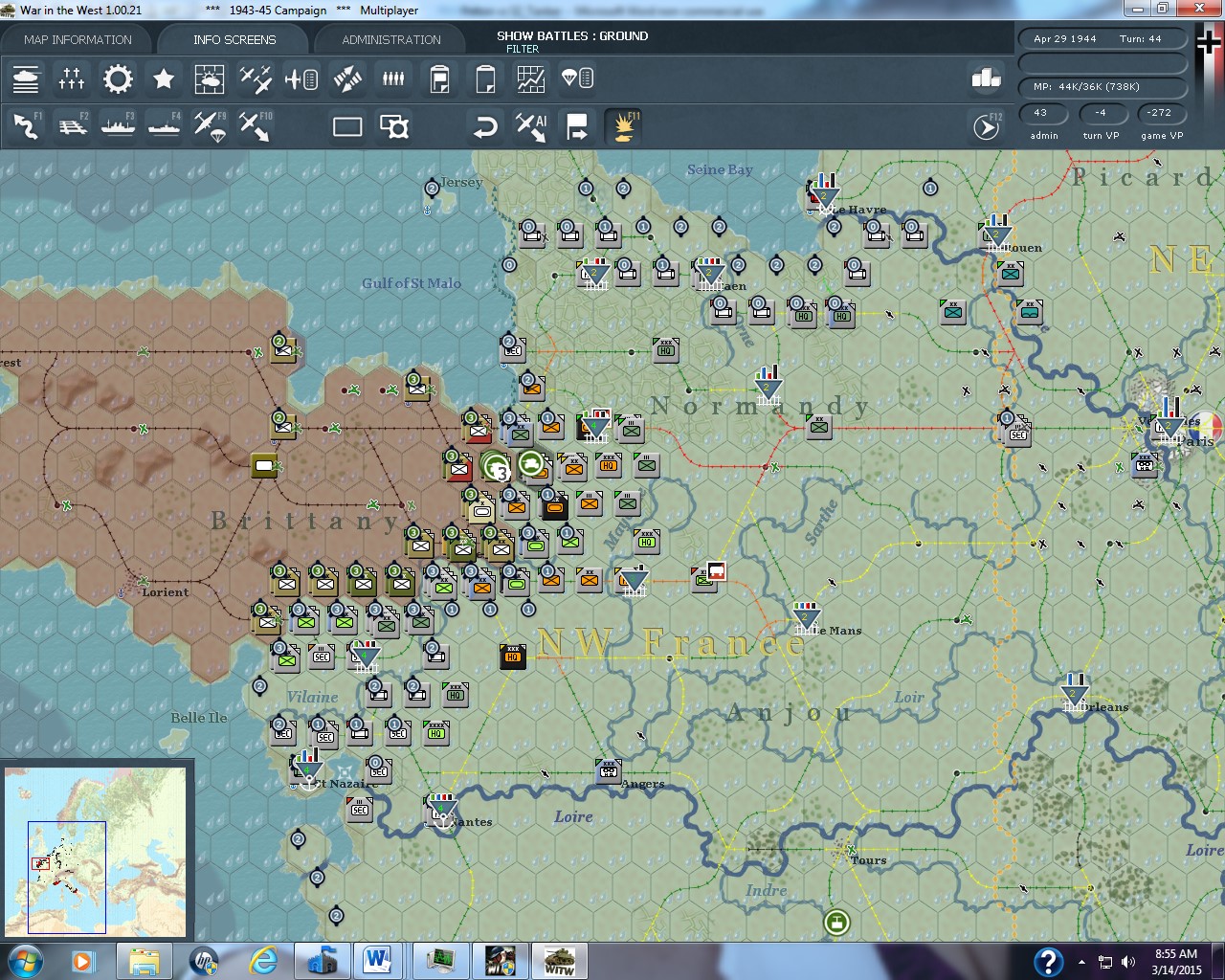Screen dimensions: 1225x980
Task: Open the air doctrine planes icon
Action: click(x=256, y=78)
